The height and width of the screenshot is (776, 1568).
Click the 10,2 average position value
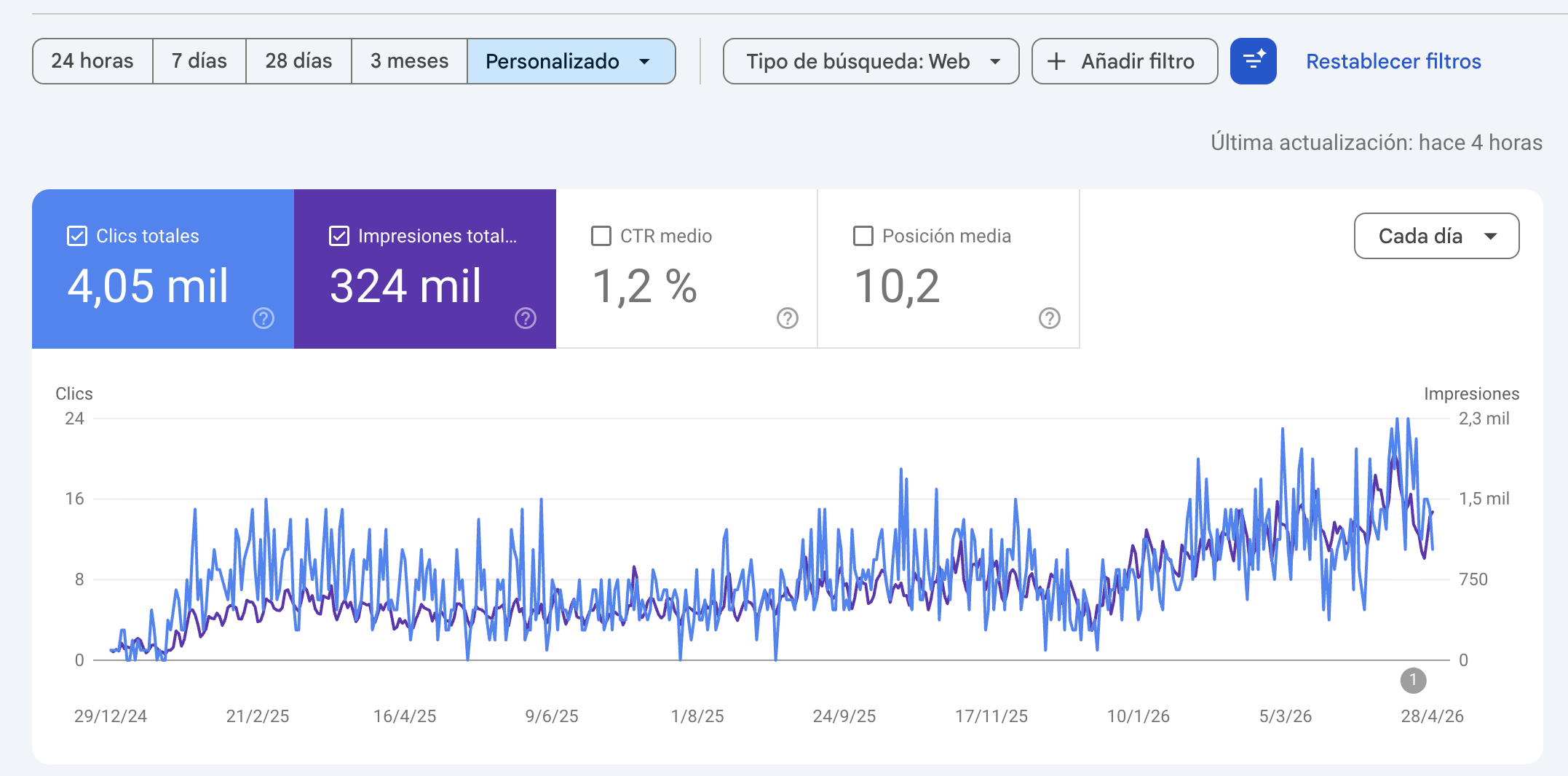tap(897, 285)
